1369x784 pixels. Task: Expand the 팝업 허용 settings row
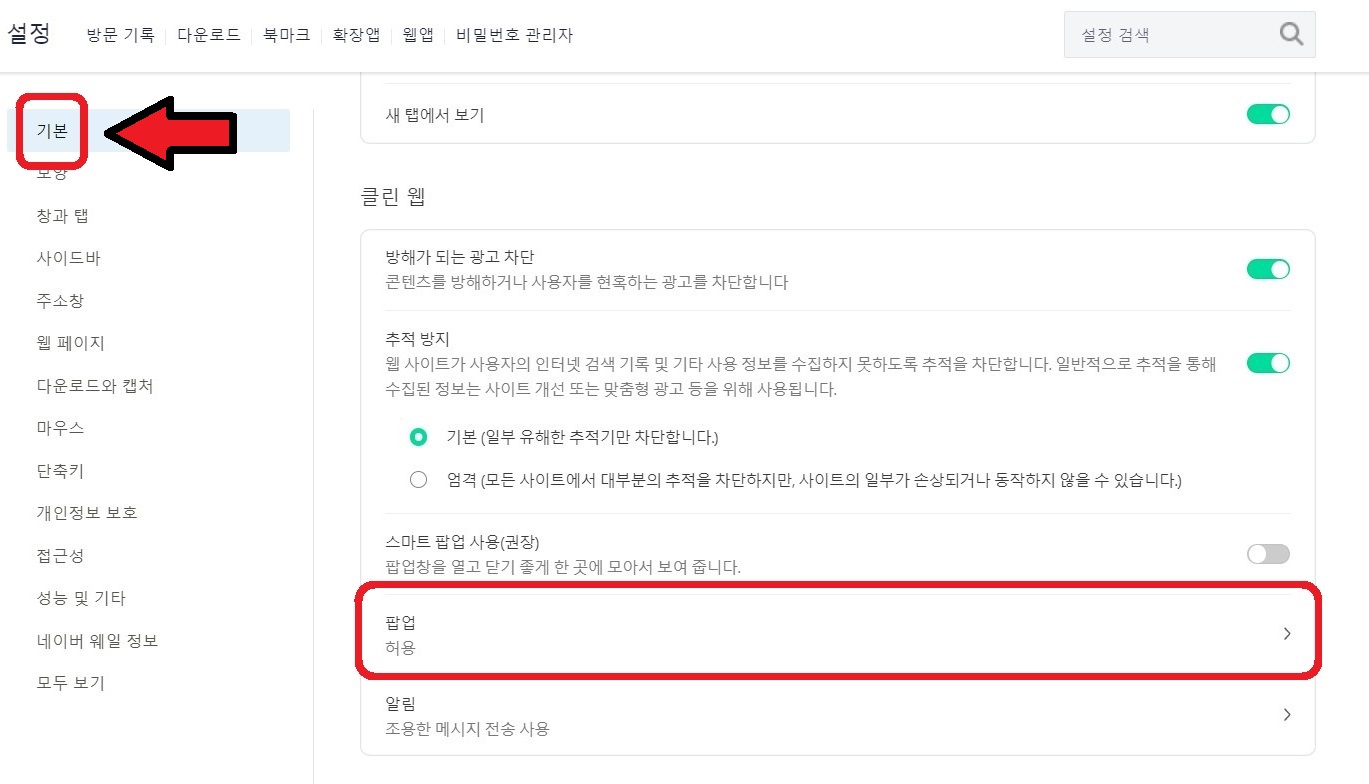pos(1287,633)
